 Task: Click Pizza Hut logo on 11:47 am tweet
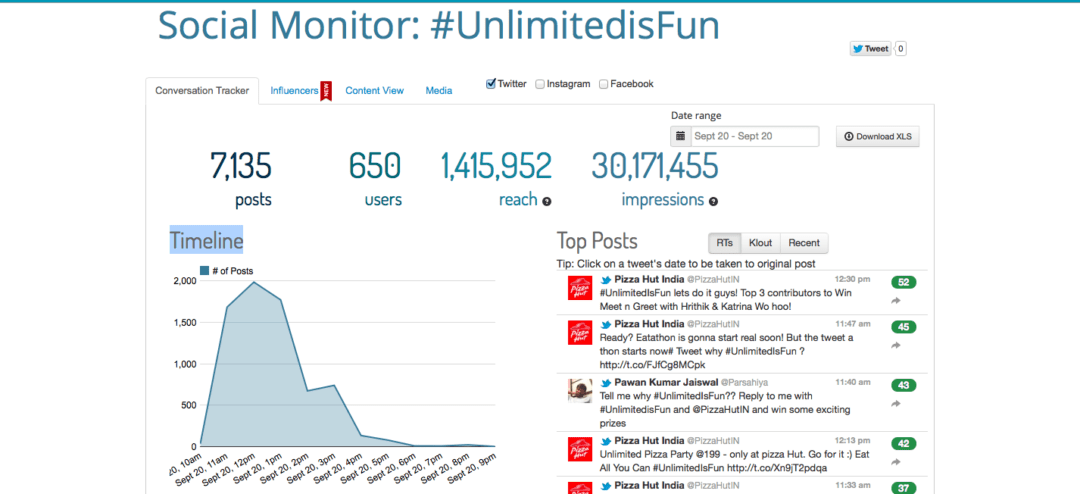[580, 332]
